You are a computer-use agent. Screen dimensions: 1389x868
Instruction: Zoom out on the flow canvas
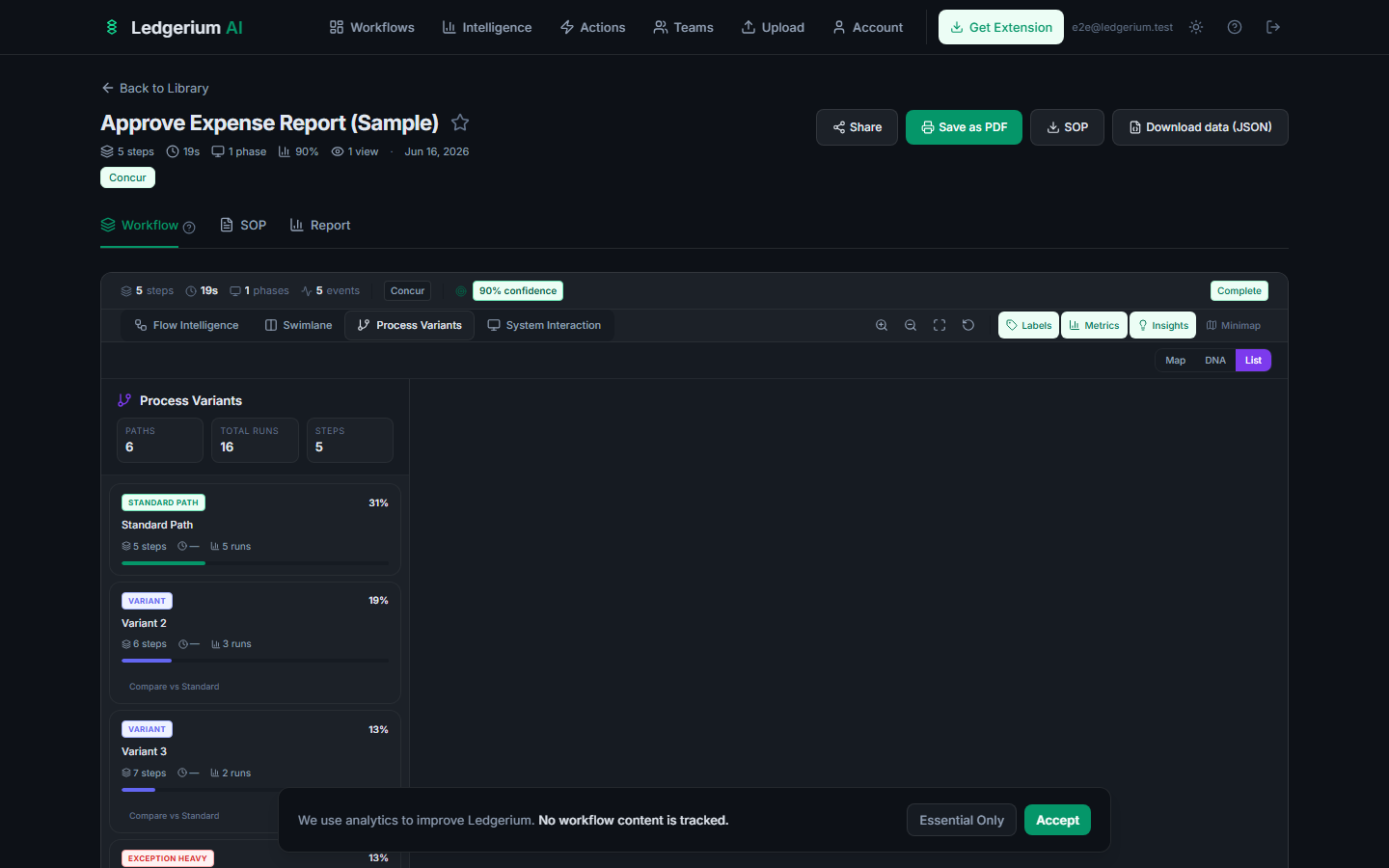pos(911,325)
